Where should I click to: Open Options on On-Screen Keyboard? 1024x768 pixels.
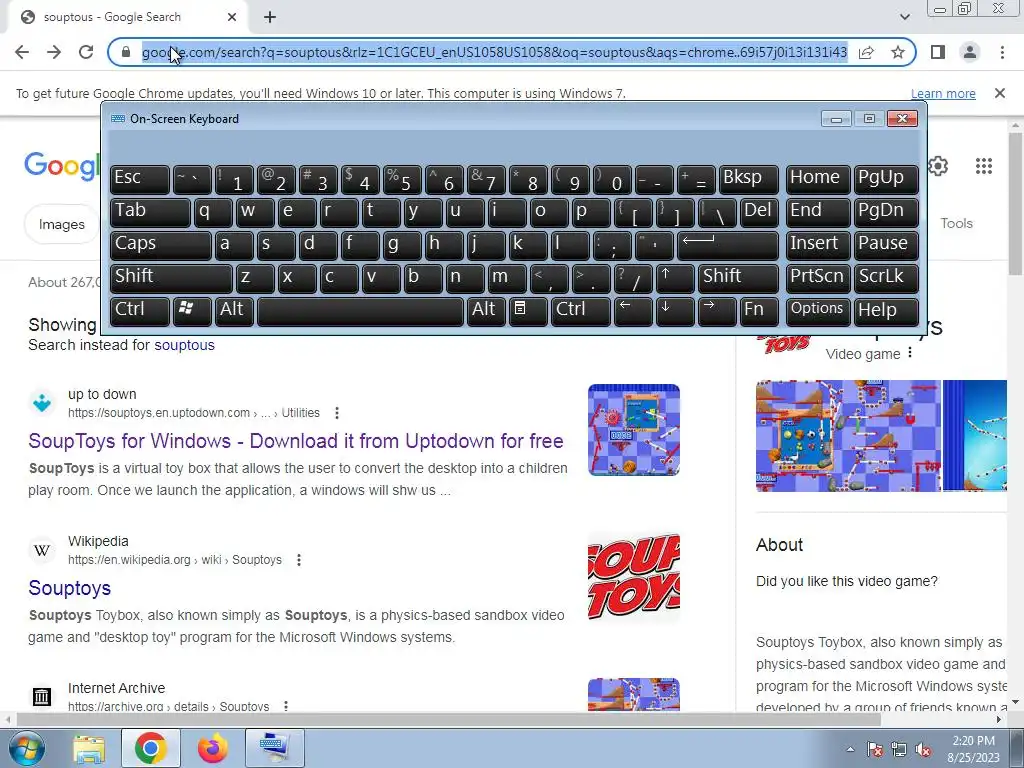click(818, 311)
